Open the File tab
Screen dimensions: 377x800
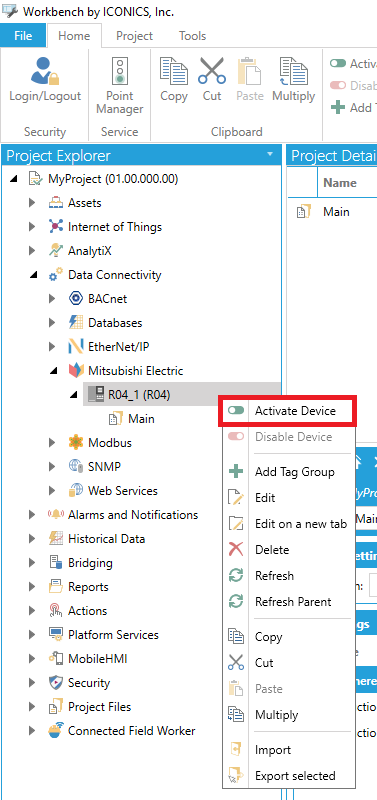point(23,36)
